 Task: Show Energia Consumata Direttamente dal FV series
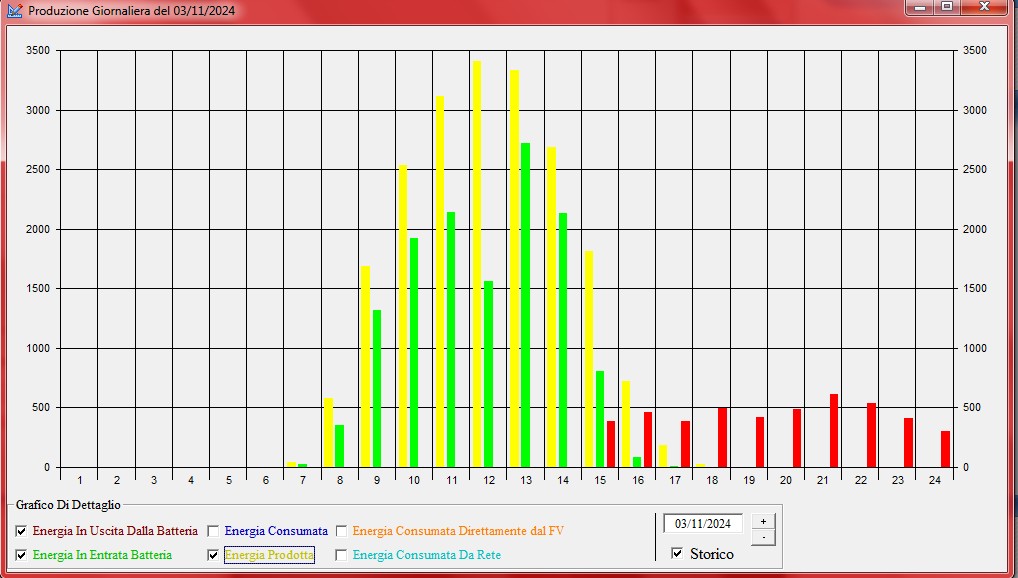341,531
